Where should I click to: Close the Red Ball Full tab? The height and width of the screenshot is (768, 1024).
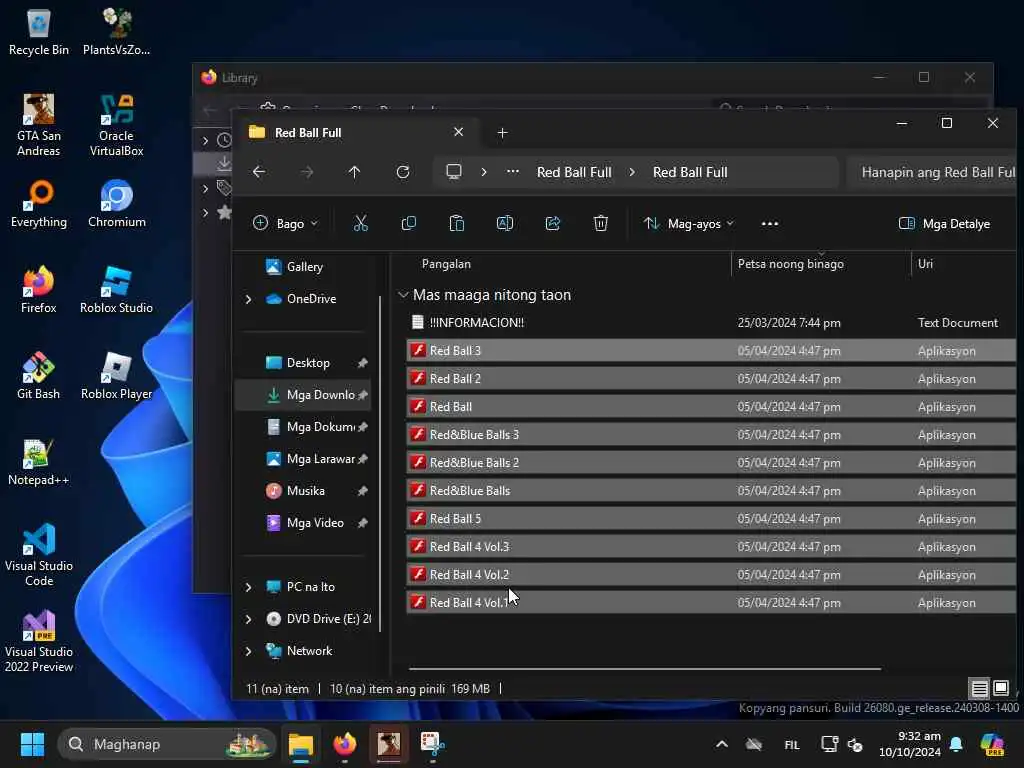click(x=458, y=132)
